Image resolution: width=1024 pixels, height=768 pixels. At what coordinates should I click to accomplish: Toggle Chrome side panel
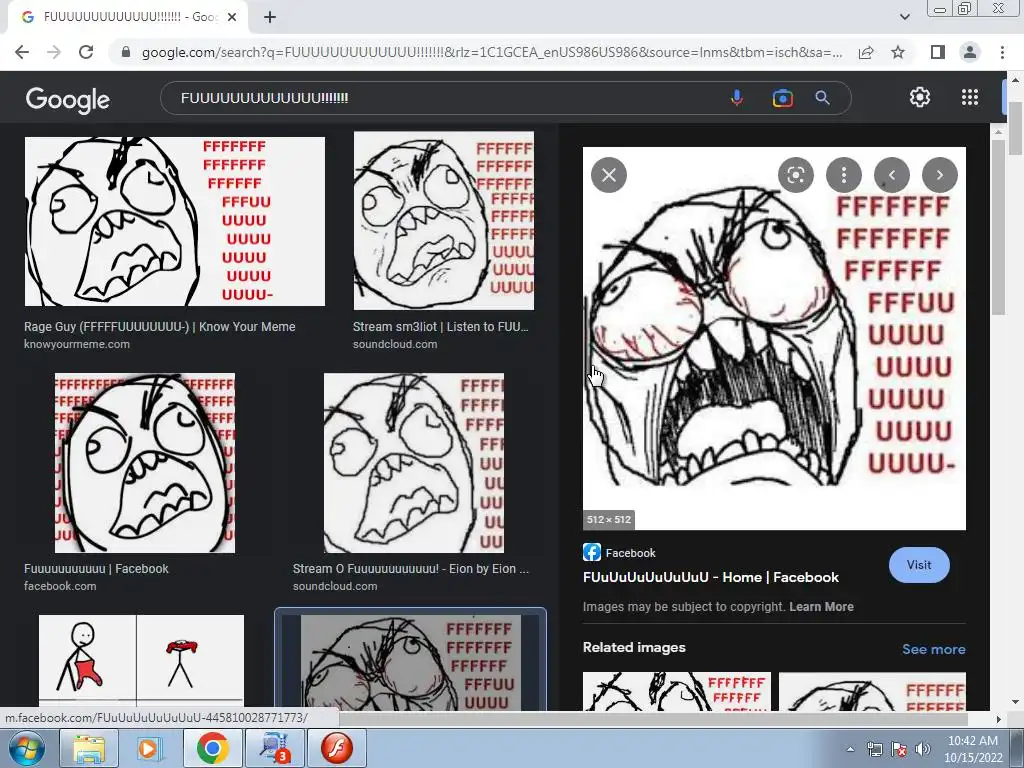[x=938, y=52]
